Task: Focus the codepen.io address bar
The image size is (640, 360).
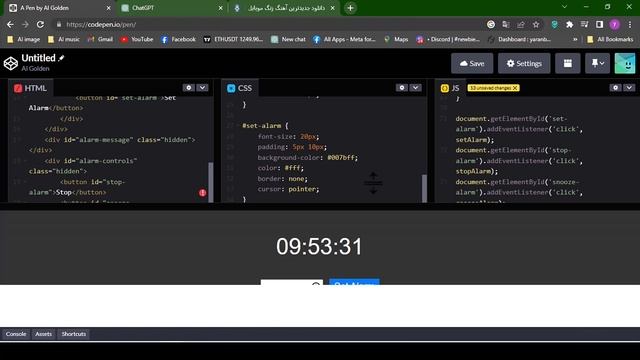Action: pyautogui.click(x=269, y=24)
